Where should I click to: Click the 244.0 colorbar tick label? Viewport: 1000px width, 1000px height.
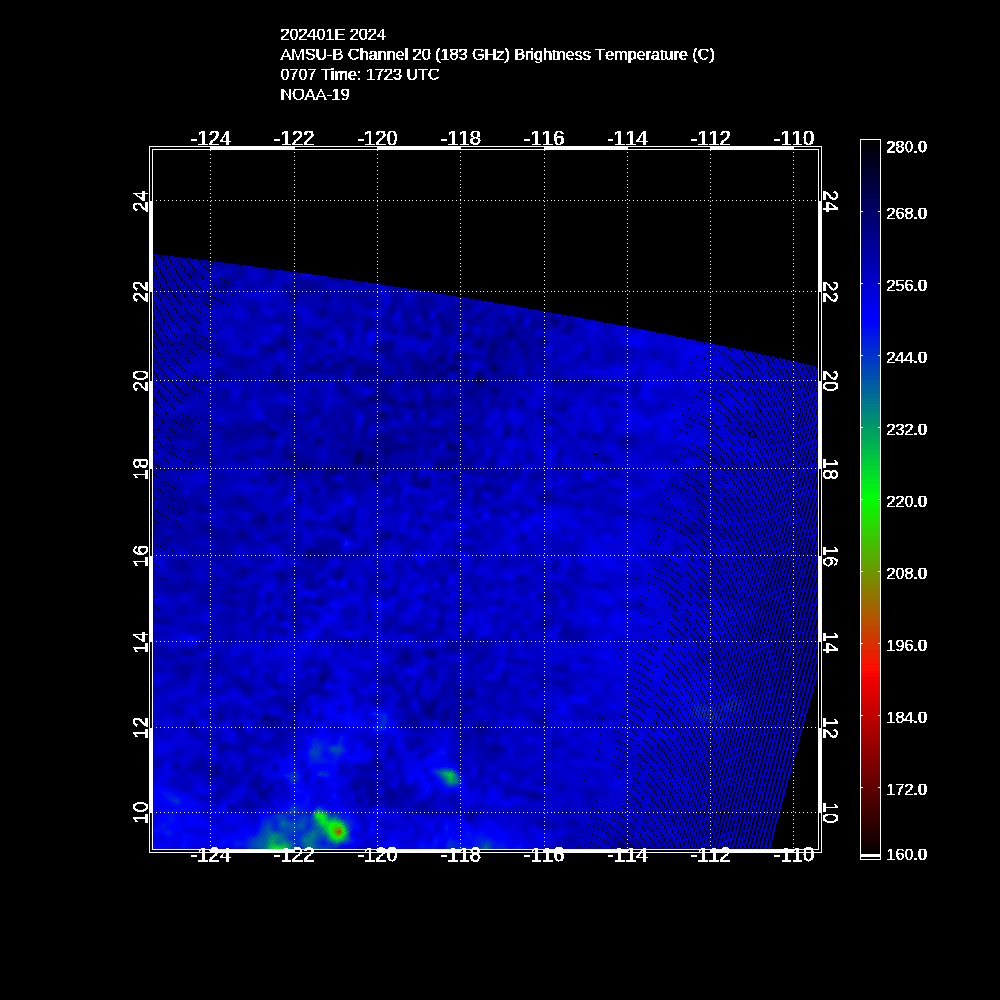tap(906, 357)
